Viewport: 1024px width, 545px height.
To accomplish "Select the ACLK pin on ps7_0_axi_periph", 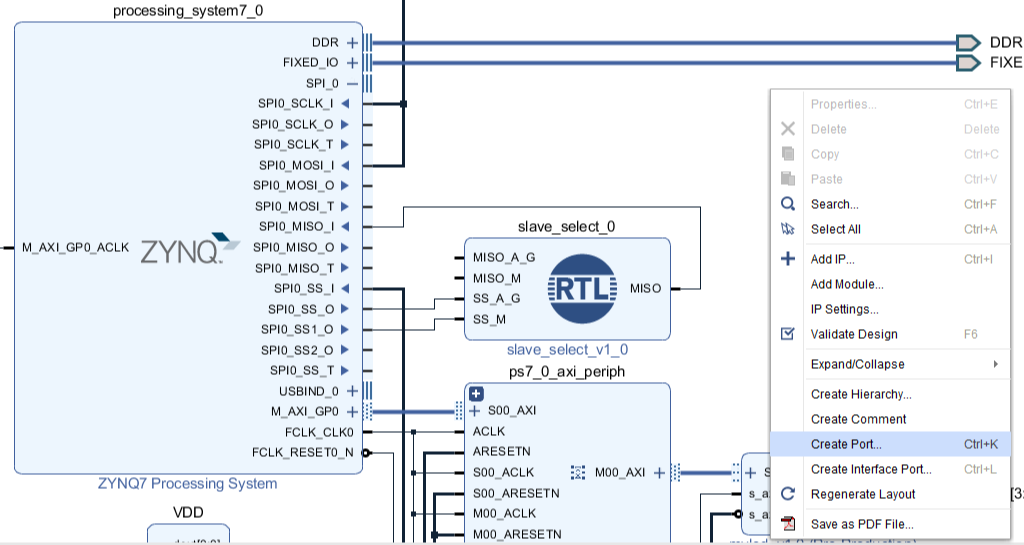I will point(489,431).
